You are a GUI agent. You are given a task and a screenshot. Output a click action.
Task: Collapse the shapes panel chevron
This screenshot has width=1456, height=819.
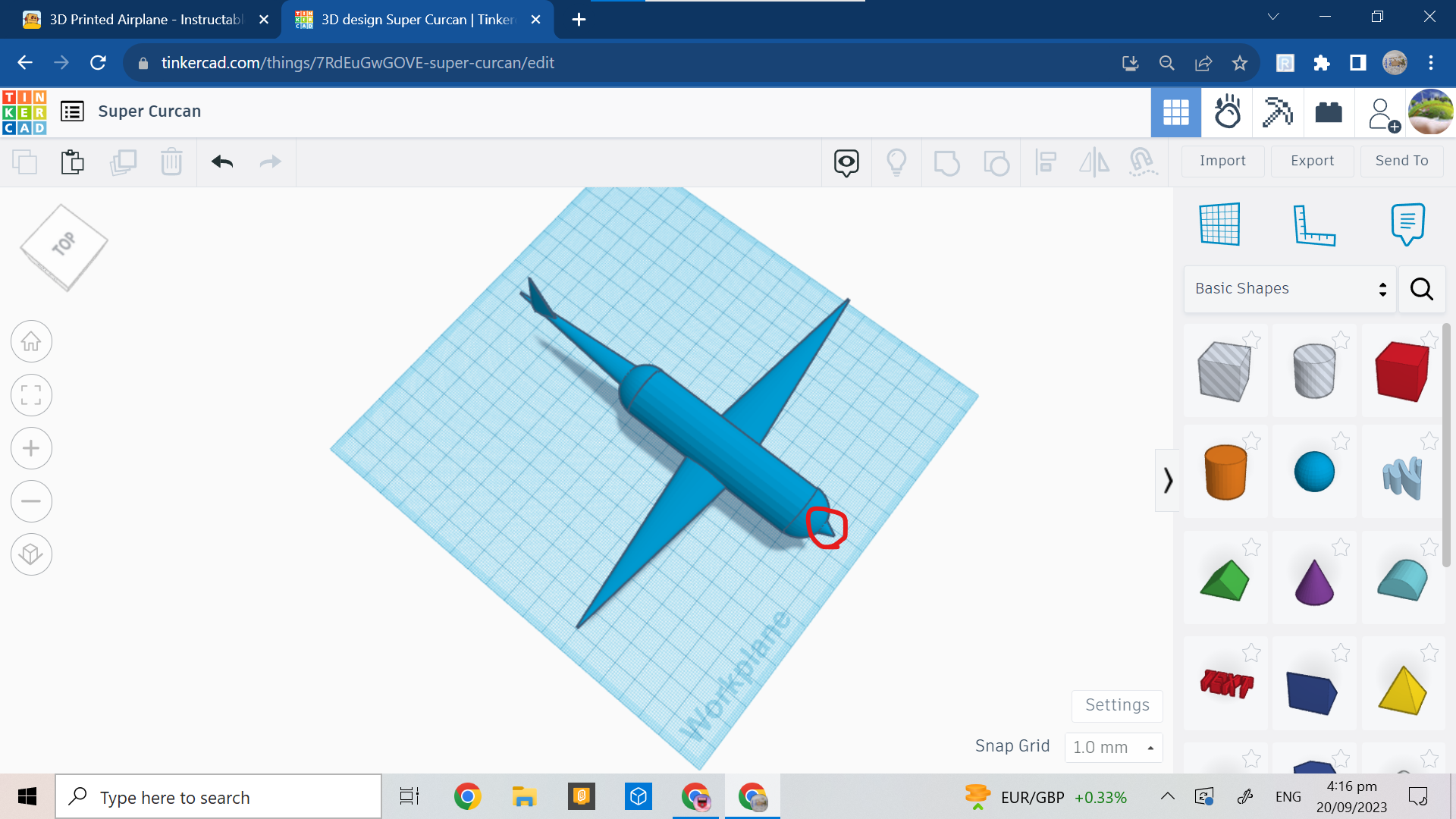pyautogui.click(x=1168, y=480)
